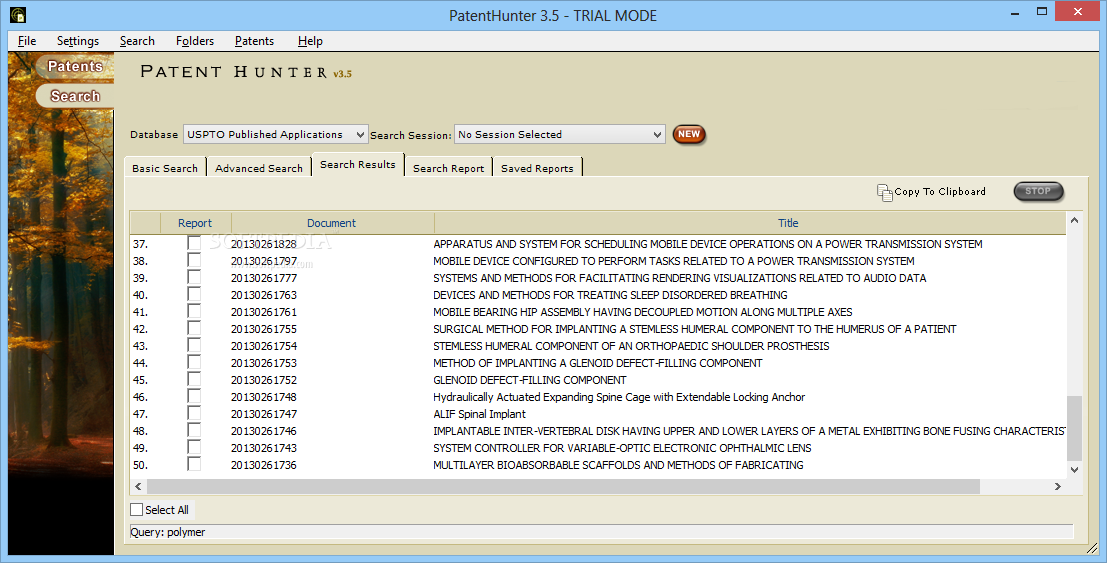Screen dimensions: 1107x563
Task: Click the vertical scrollbar up arrow
Action: 1074,220
